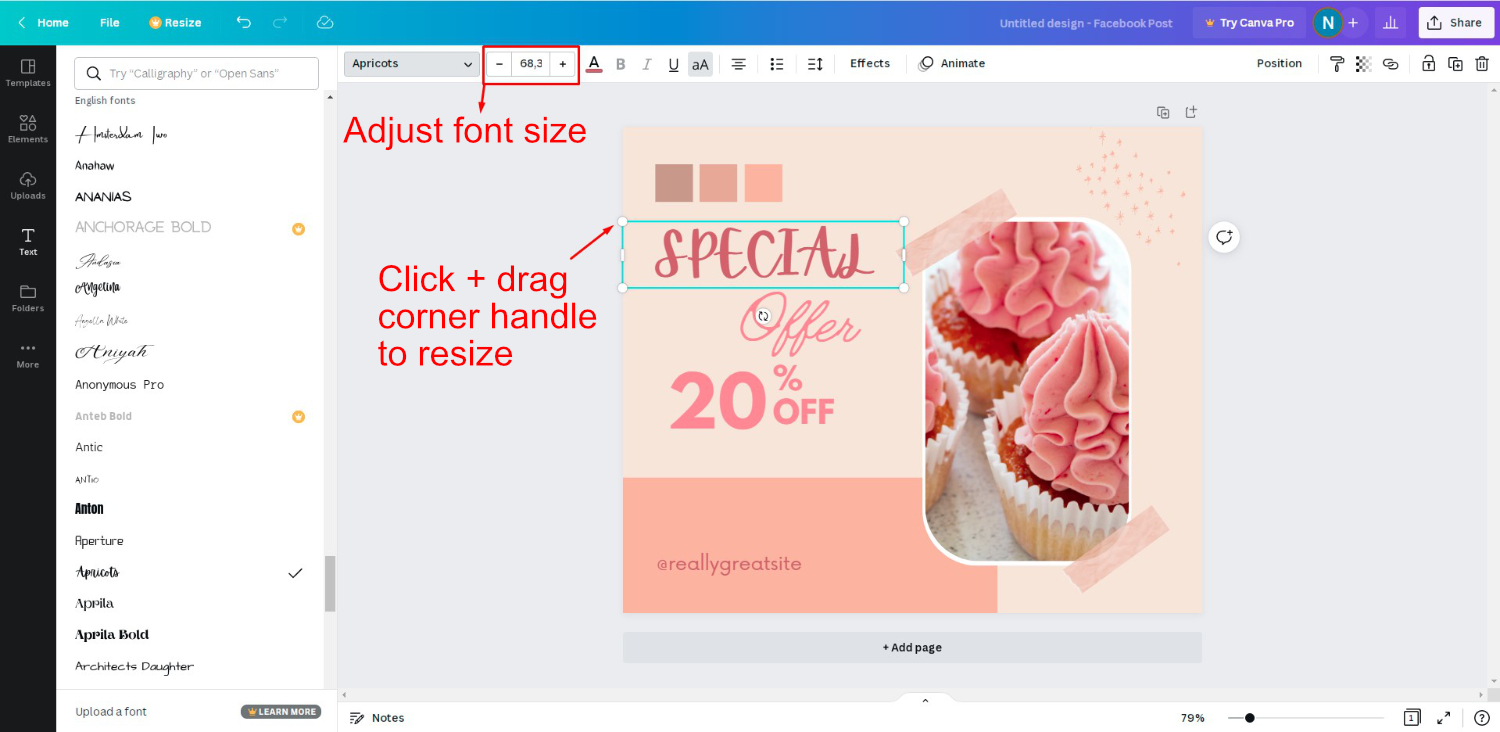Click the Link icon in the toolbar
1500x732 pixels.
pyautogui.click(x=1390, y=63)
